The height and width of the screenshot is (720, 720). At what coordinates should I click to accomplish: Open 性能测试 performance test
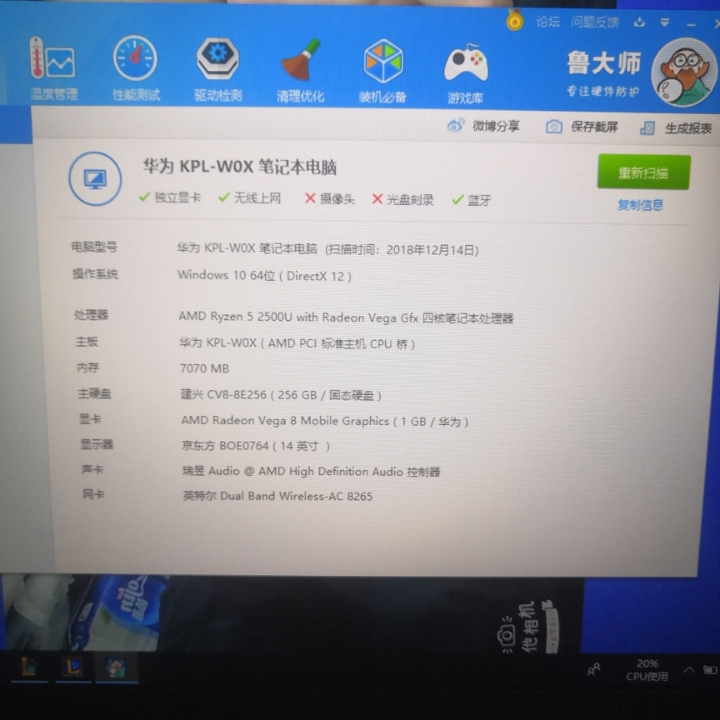135,69
